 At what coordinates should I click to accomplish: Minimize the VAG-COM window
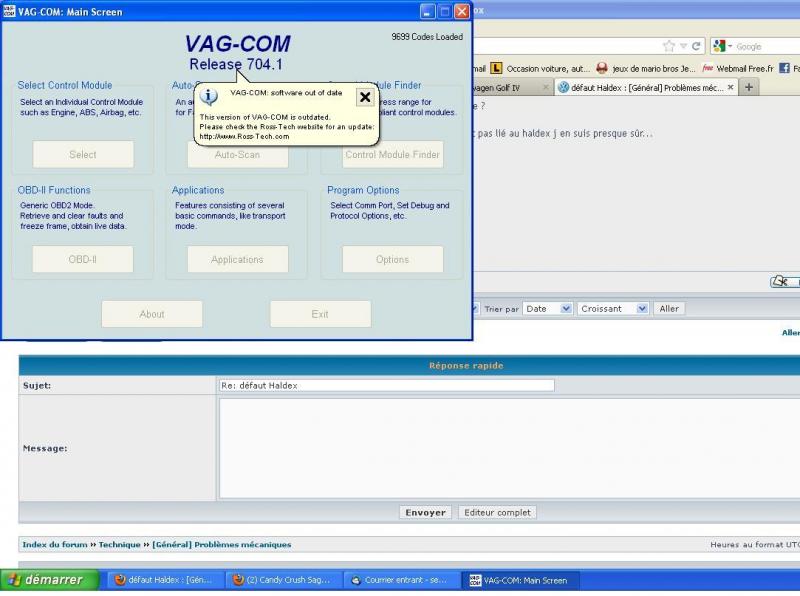(428, 11)
